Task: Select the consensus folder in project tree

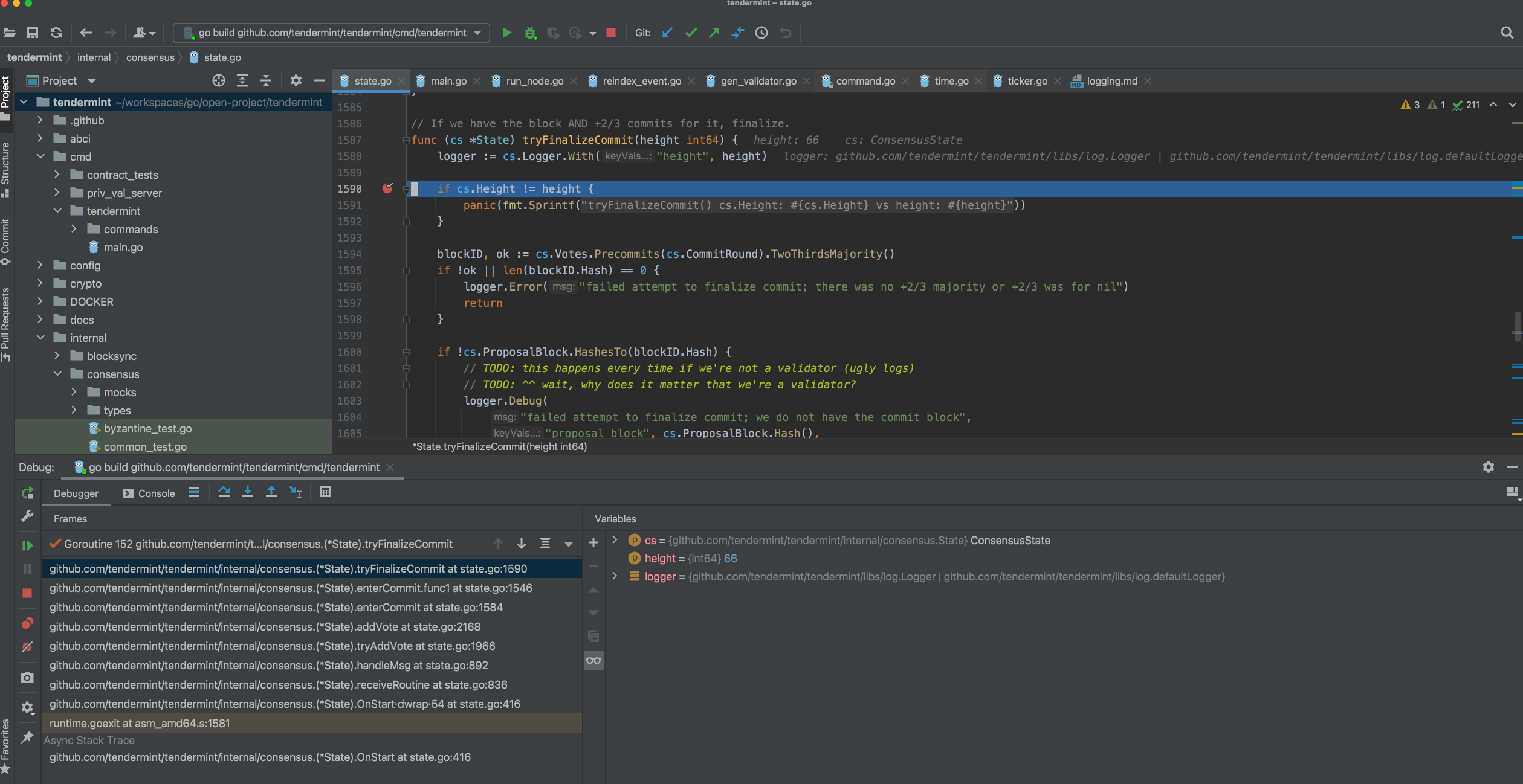Action: (x=114, y=373)
